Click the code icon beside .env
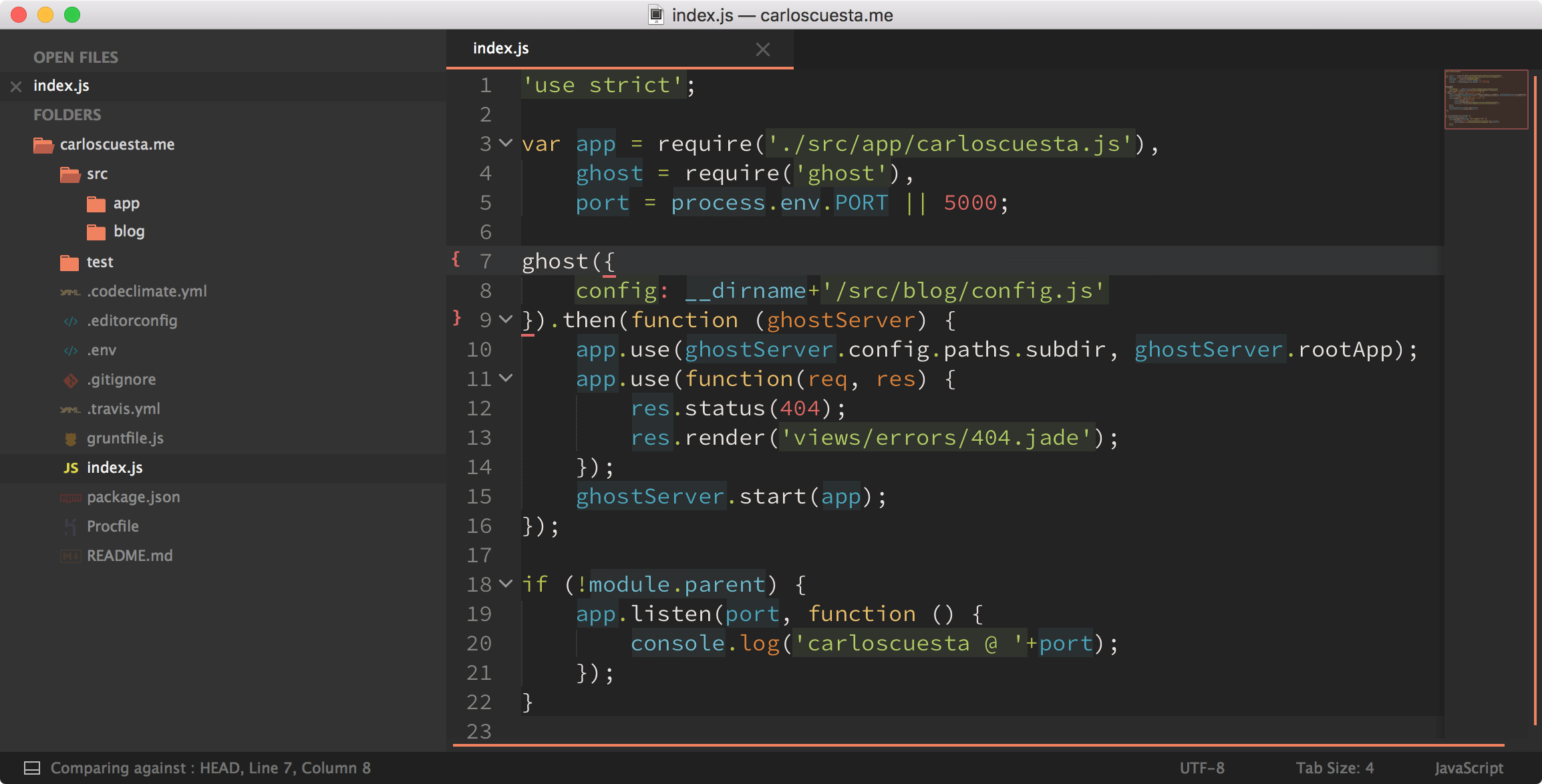 tap(70, 351)
